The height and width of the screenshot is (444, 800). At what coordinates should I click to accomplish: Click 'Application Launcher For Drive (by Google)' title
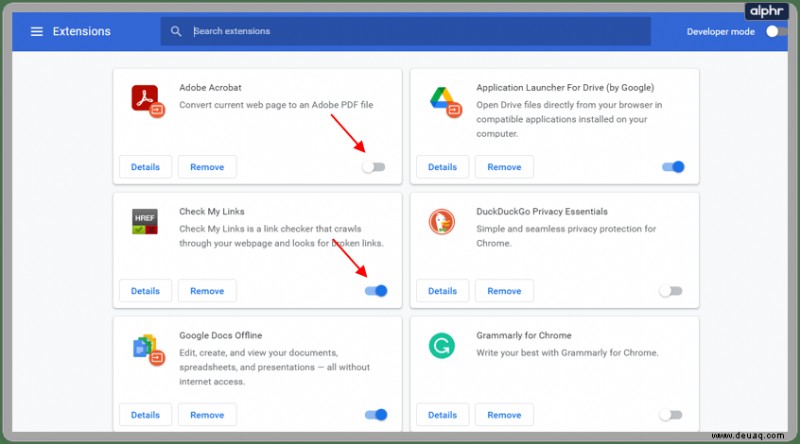click(x=565, y=88)
